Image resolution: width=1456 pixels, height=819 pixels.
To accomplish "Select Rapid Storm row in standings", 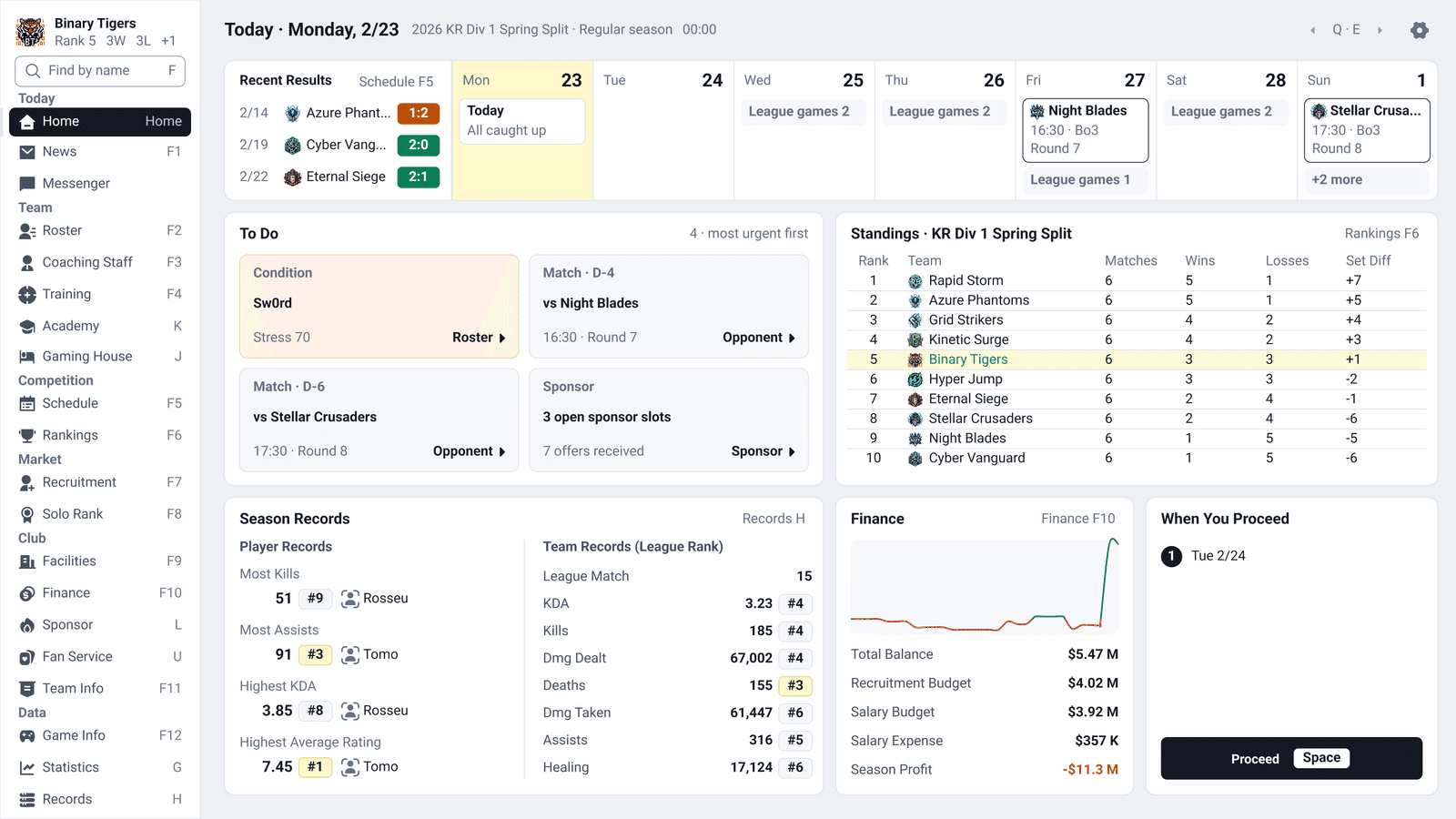I will (1137, 281).
